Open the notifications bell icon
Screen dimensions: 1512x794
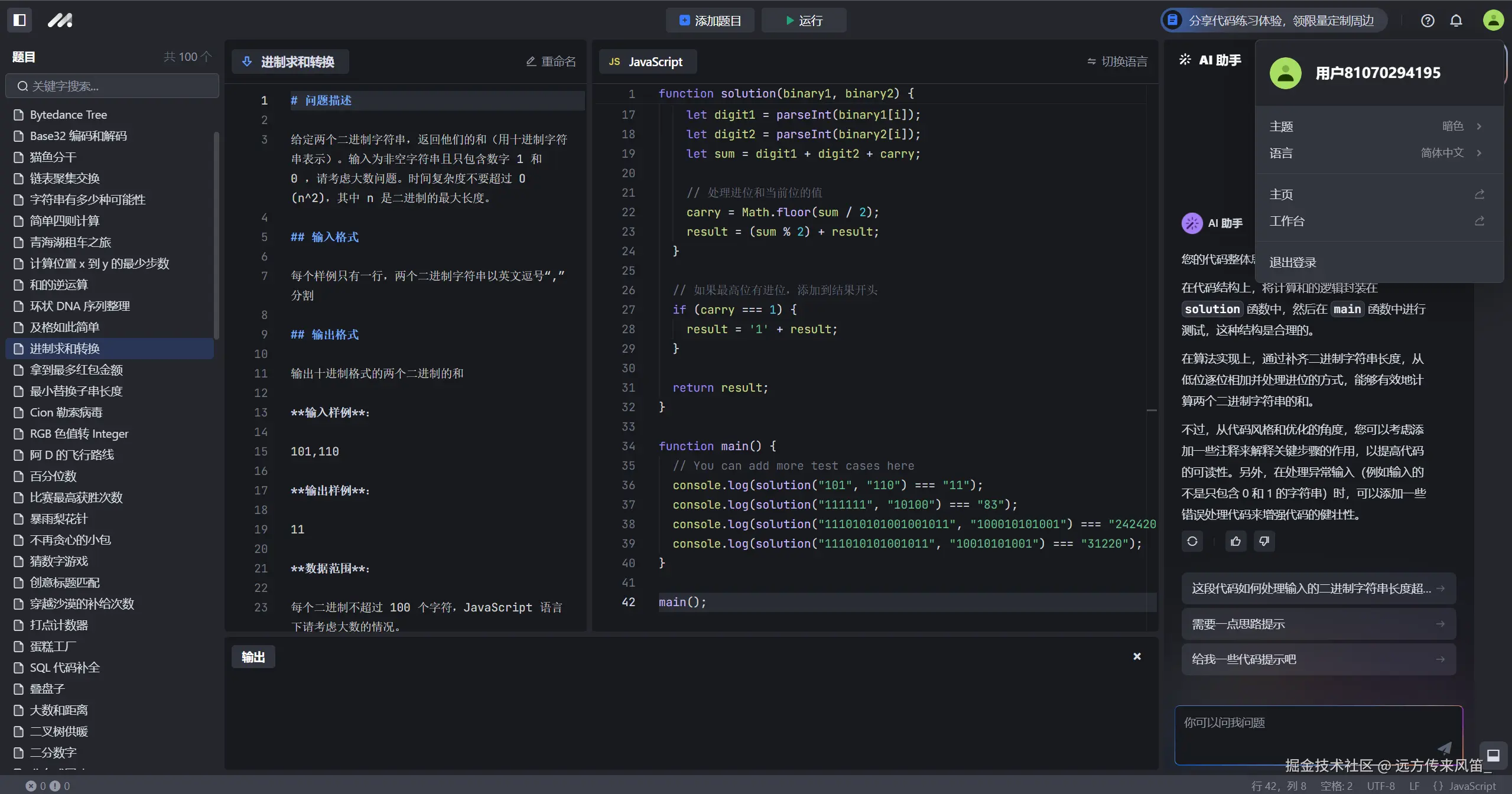(1456, 21)
